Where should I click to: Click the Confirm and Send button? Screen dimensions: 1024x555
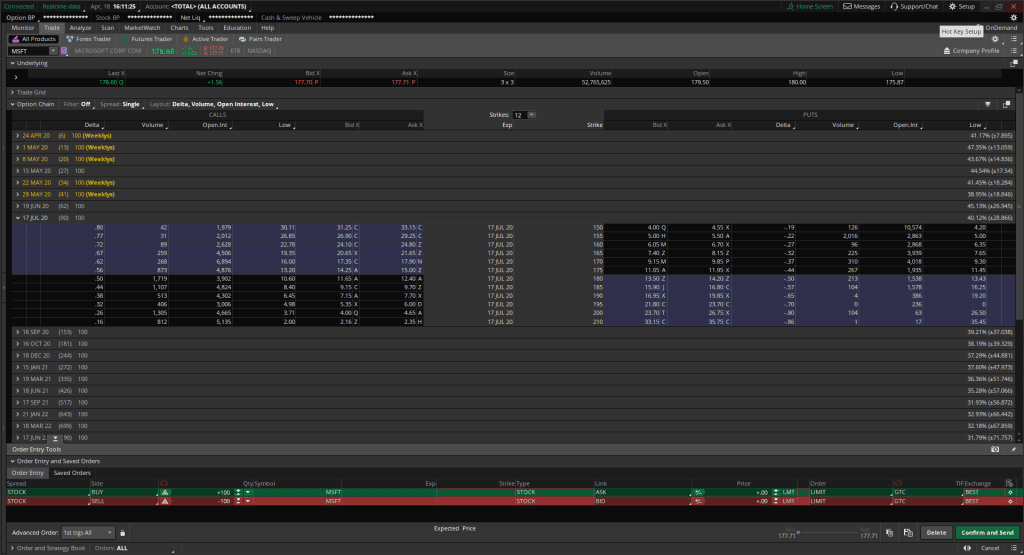987,533
